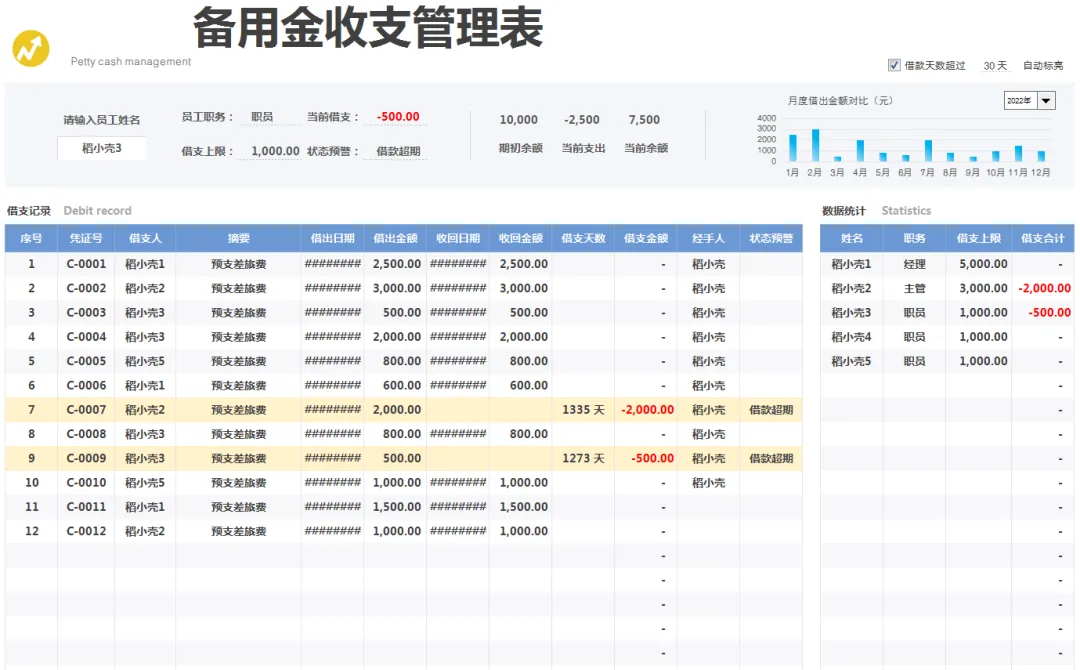Select the 收回日期 column header

pyautogui.click(x=458, y=238)
